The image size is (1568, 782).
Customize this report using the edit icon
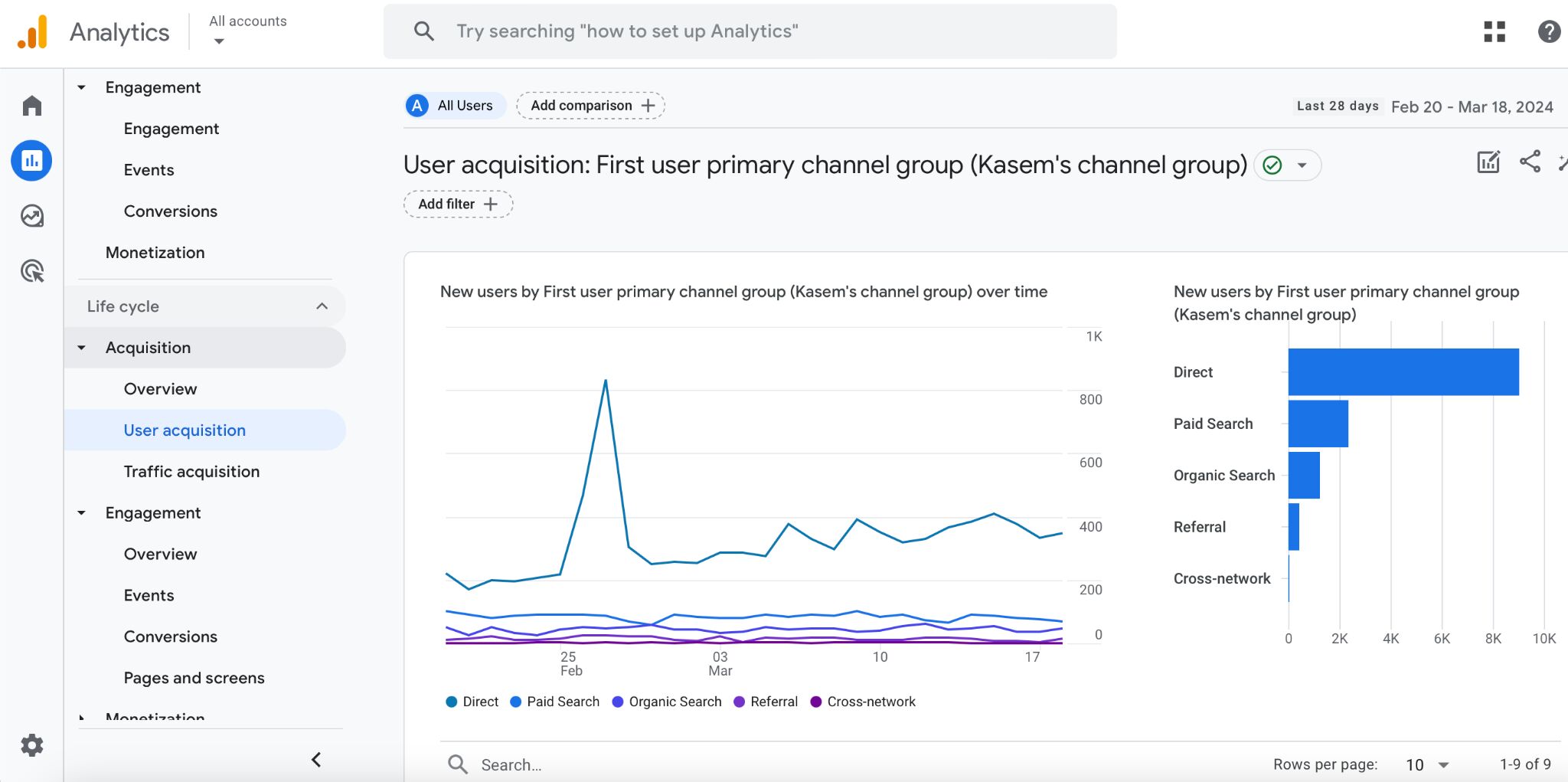click(1488, 162)
